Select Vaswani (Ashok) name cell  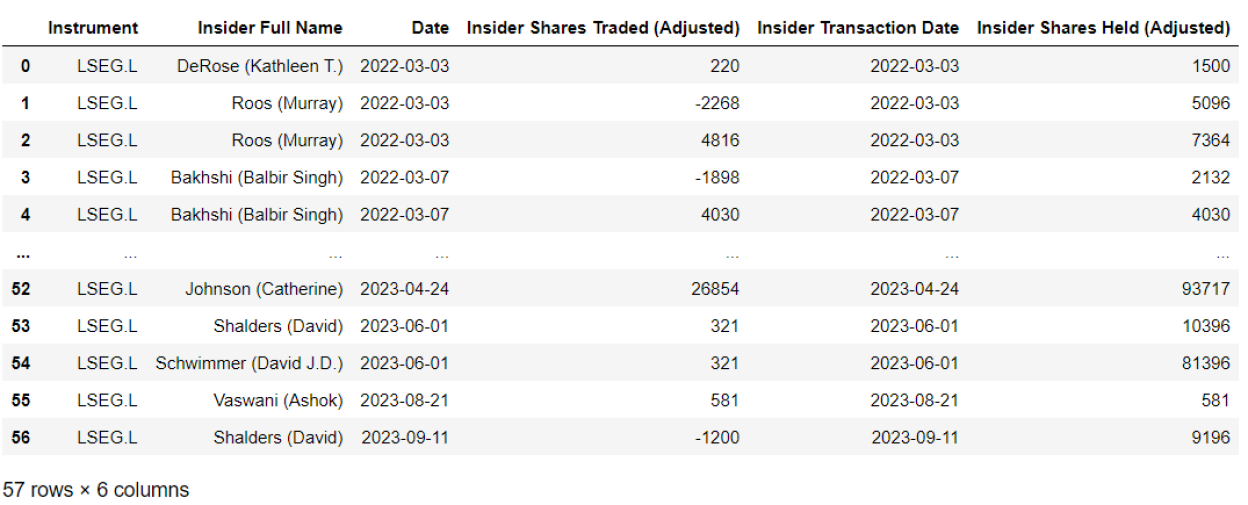(278, 400)
